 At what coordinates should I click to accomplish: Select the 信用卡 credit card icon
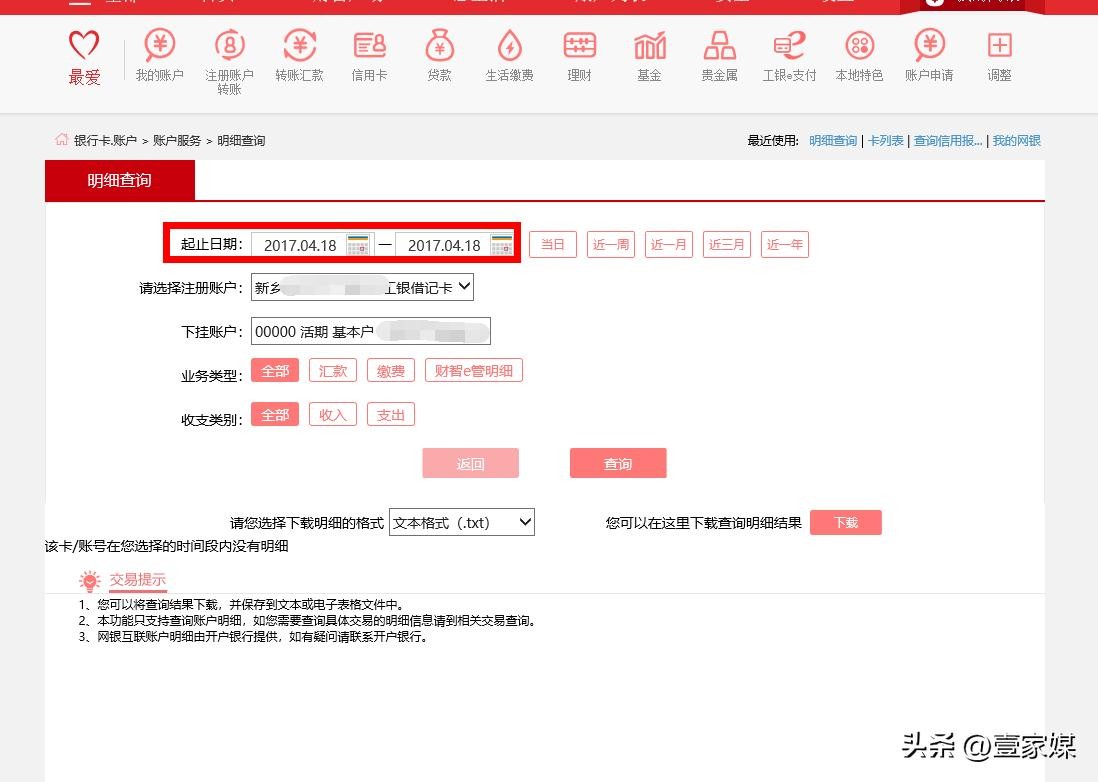[369, 46]
